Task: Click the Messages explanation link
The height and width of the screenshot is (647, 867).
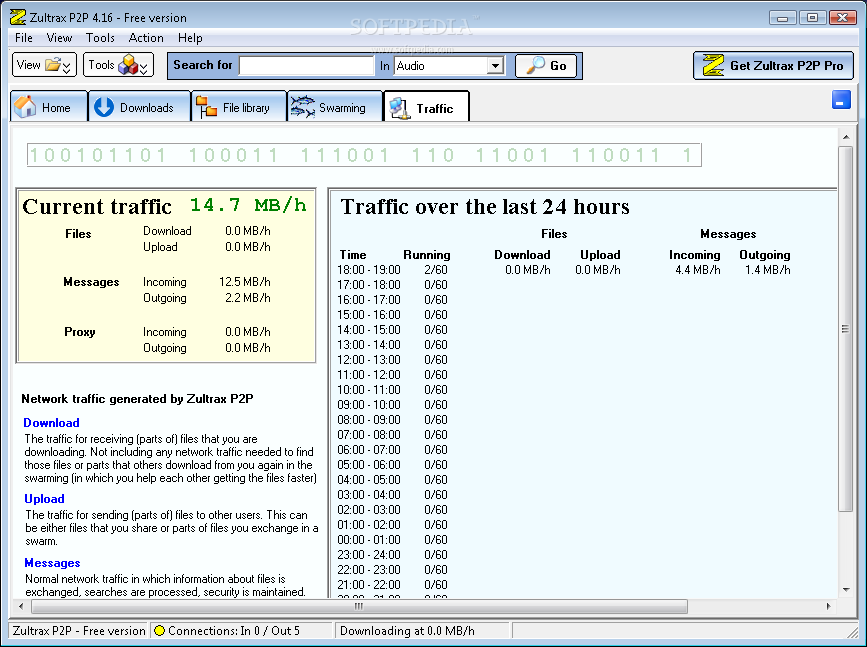Action: coord(53,563)
